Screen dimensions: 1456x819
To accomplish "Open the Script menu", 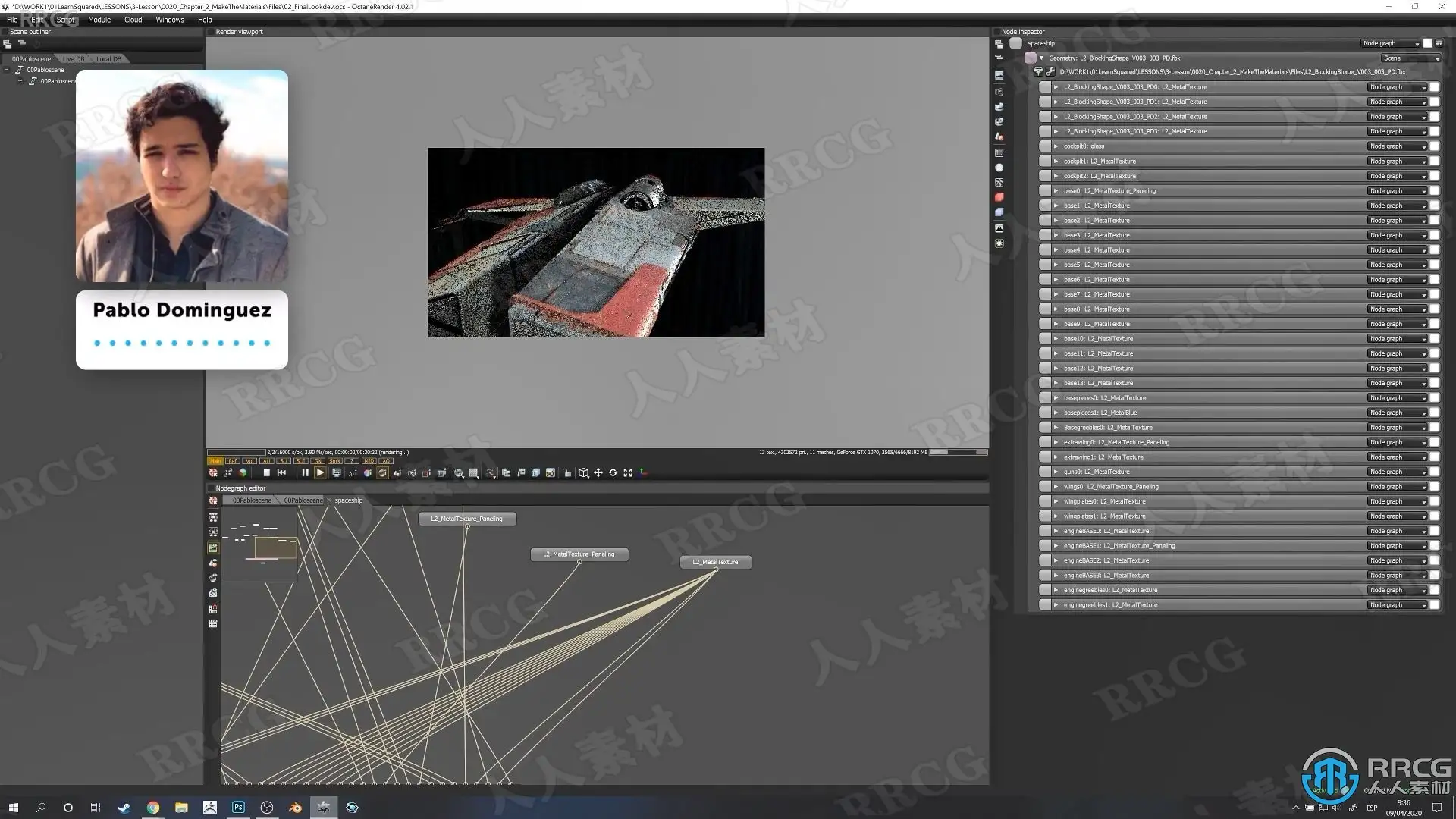I will [x=65, y=20].
